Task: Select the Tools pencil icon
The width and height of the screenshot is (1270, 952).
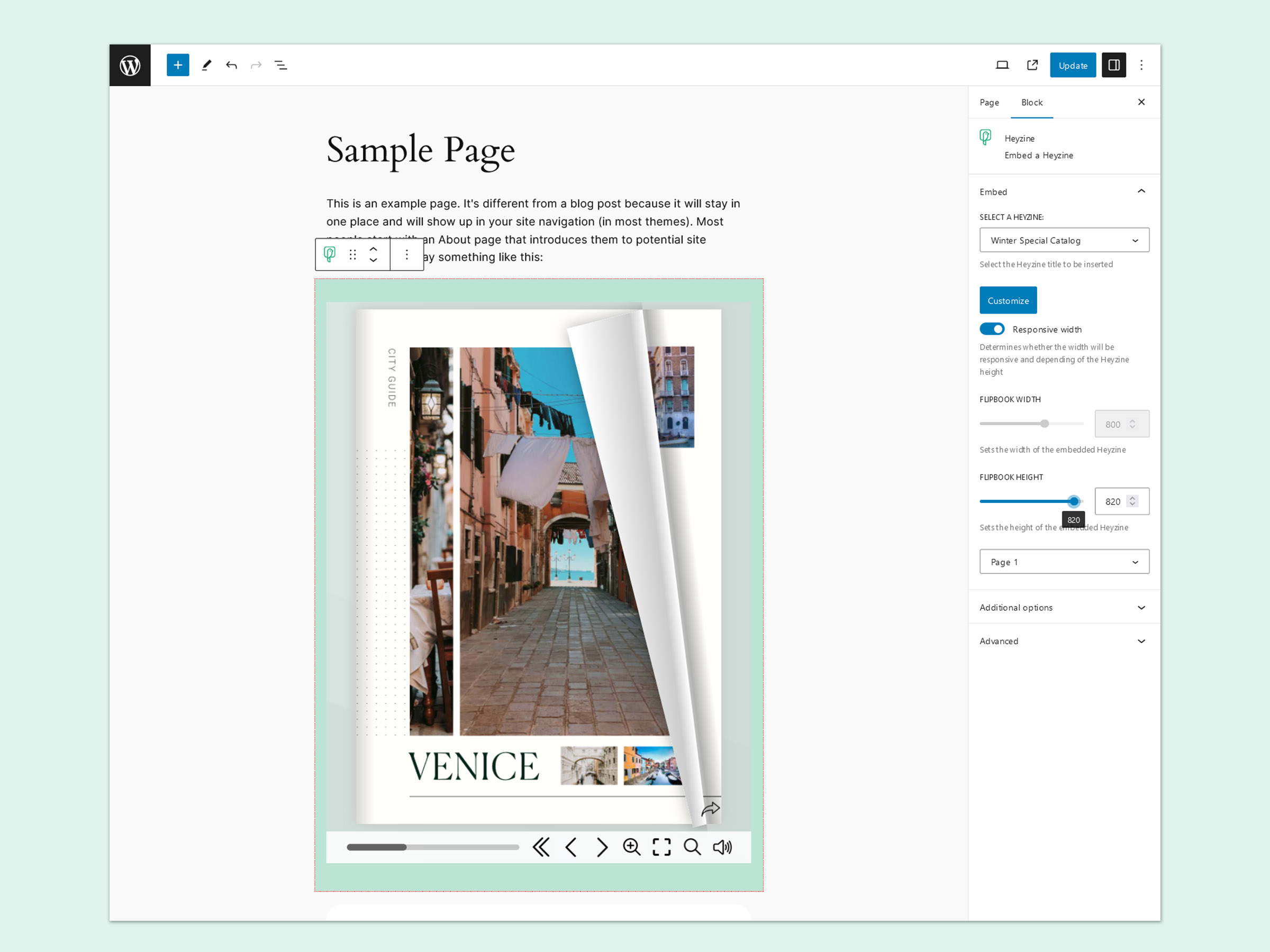Action: [207, 66]
